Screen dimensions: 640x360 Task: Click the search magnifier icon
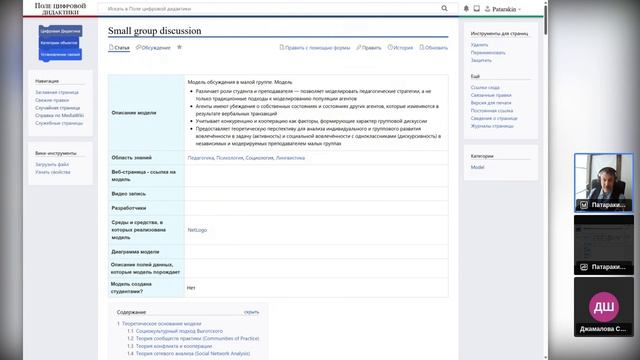pyautogui.click(x=444, y=8)
